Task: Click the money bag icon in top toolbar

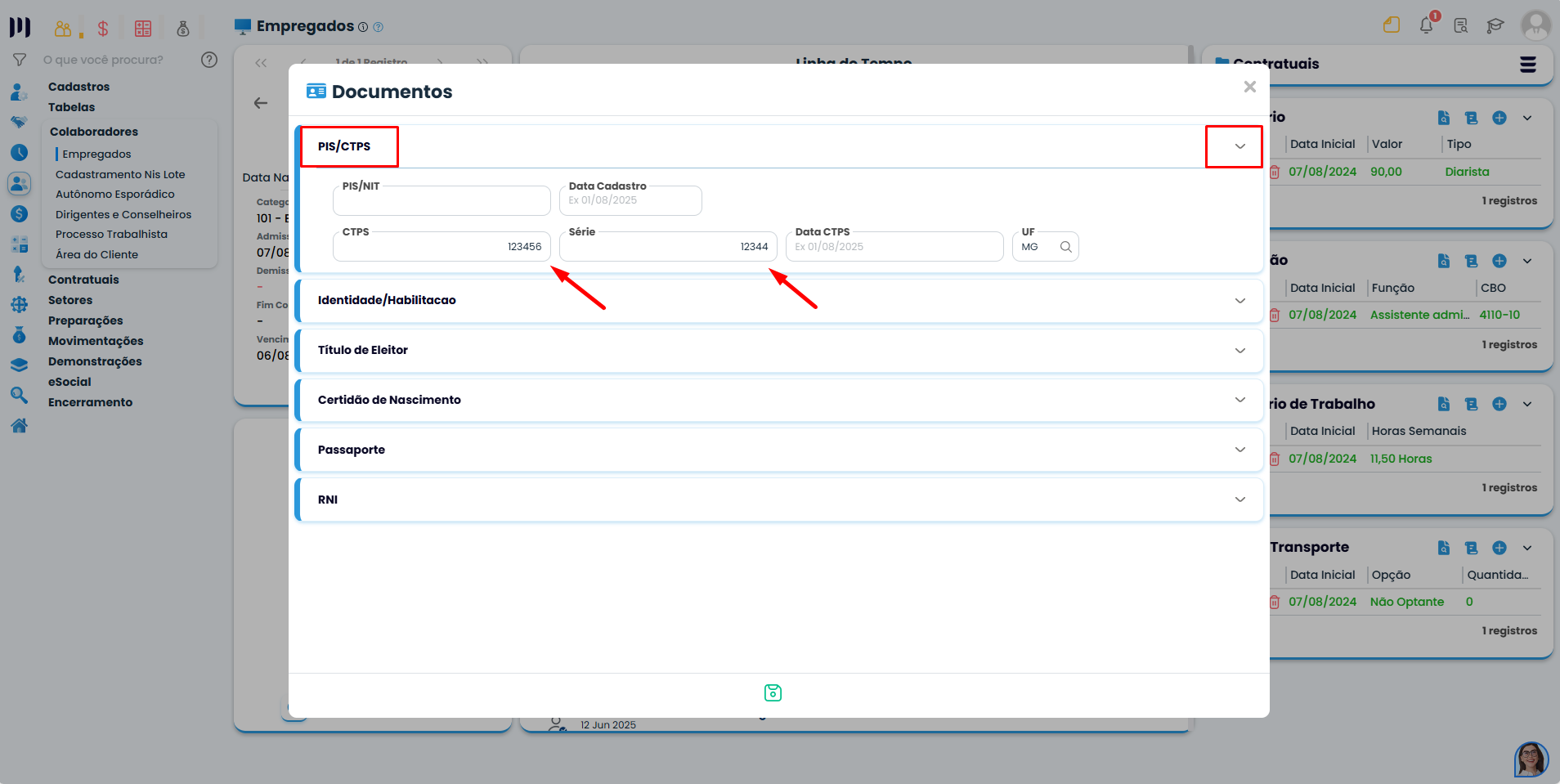Action: (x=183, y=29)
